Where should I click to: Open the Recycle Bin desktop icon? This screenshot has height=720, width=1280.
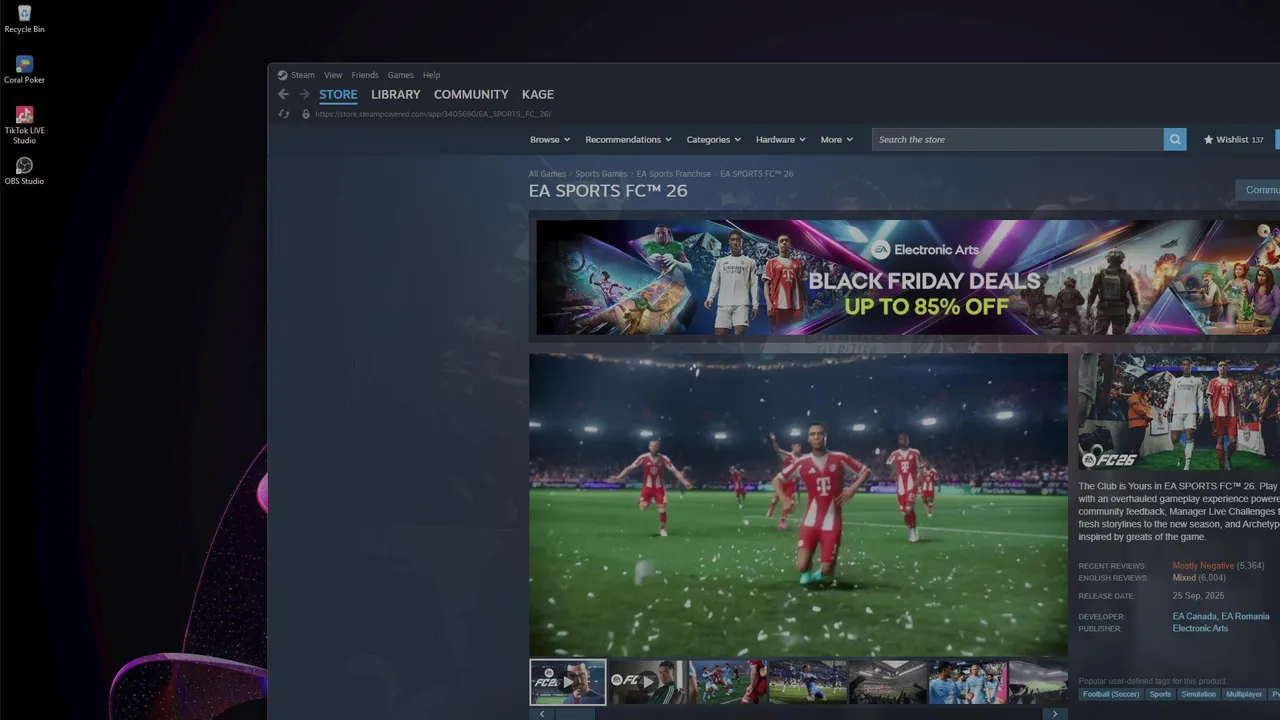(24, 19)
